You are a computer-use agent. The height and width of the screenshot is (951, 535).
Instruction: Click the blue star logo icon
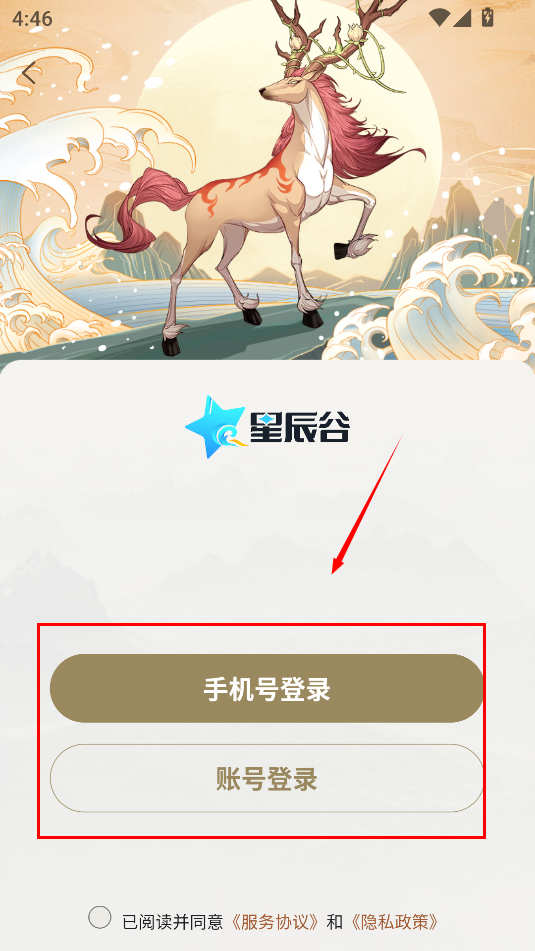(216, 426)
